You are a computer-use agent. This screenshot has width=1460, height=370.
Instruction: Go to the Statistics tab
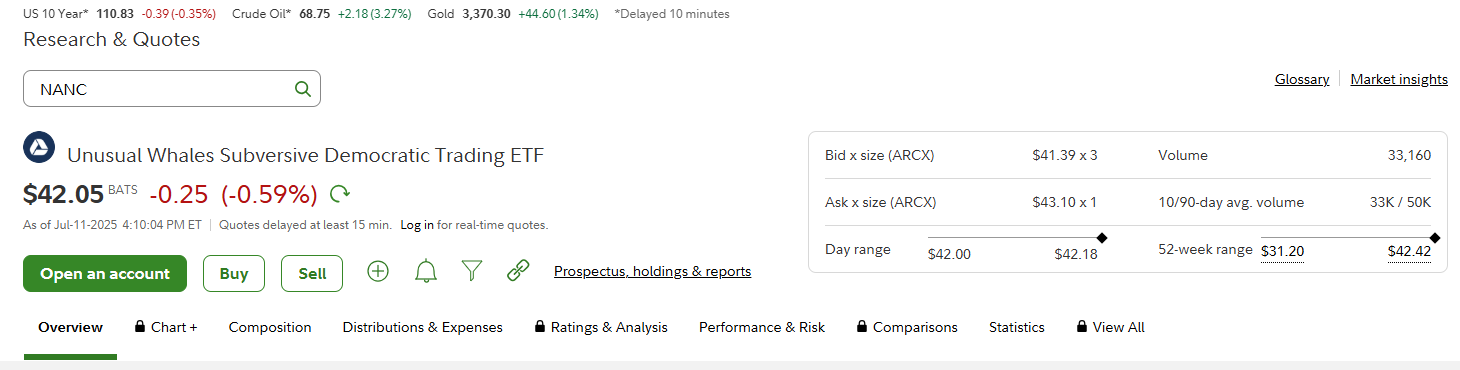tap(1017, 327)
